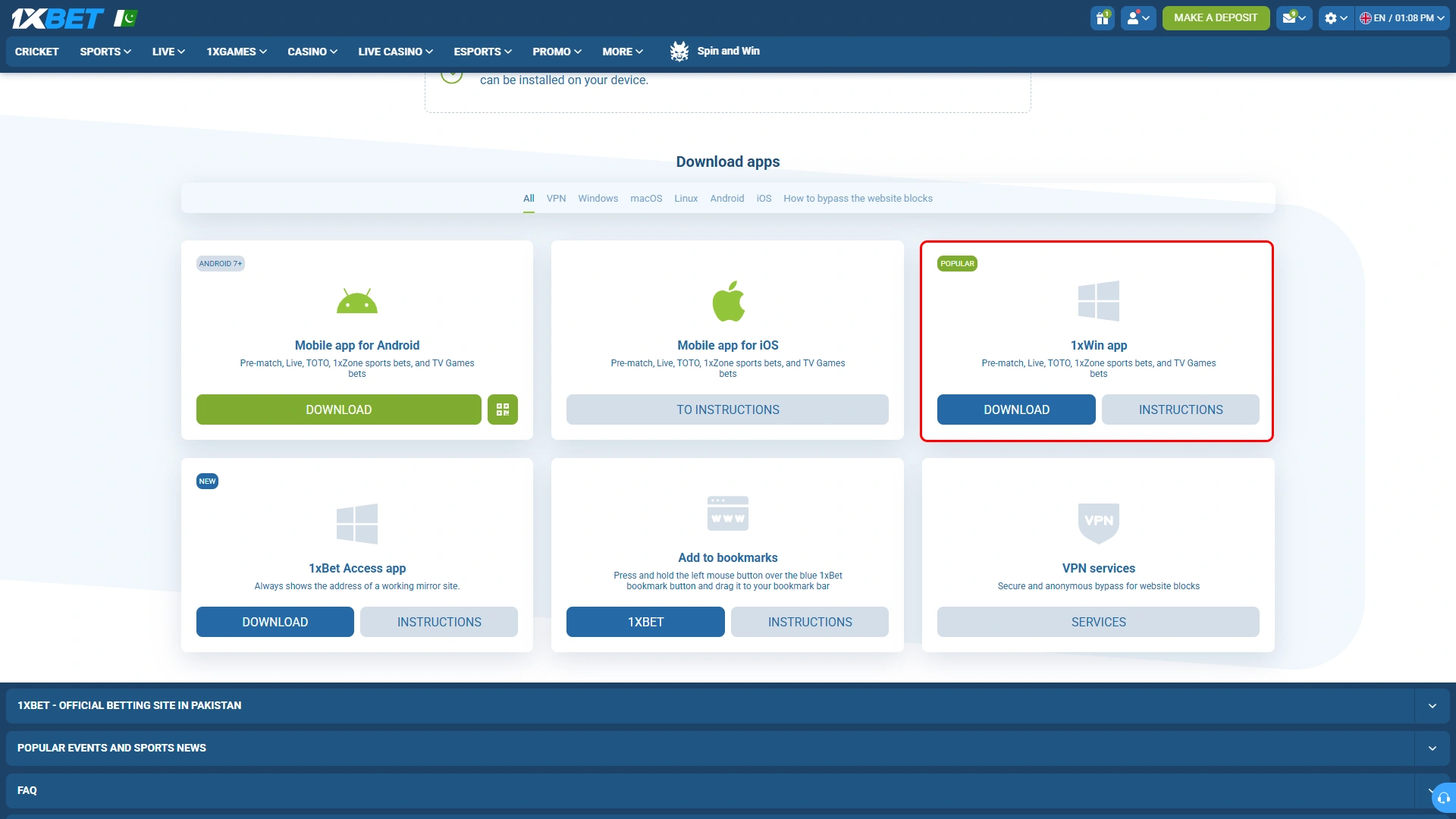Expand the 1XGames menu

point(237,52)
